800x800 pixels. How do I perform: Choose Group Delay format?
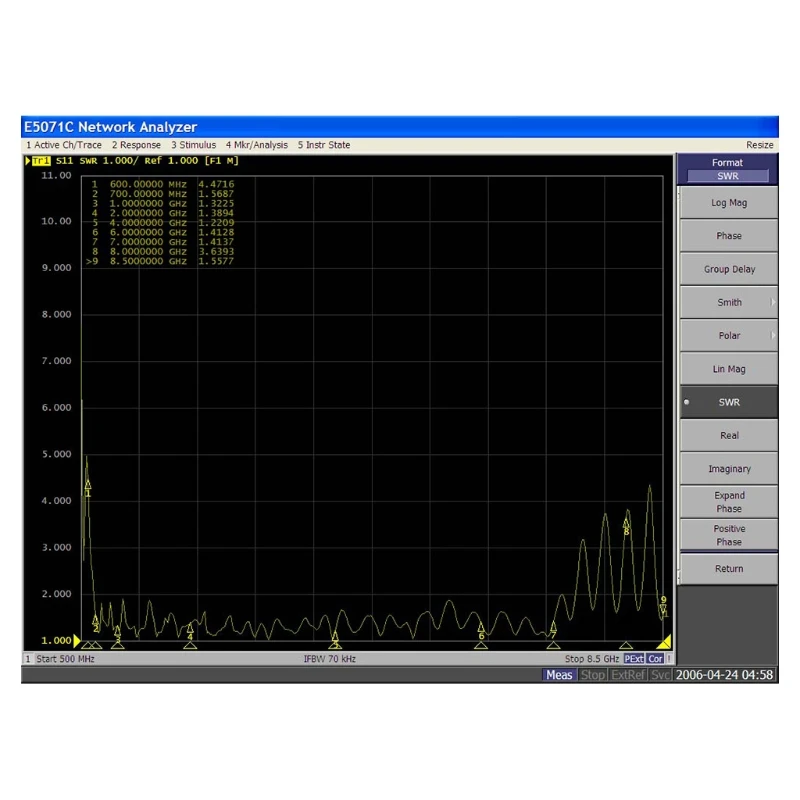[x=729, y=269]
